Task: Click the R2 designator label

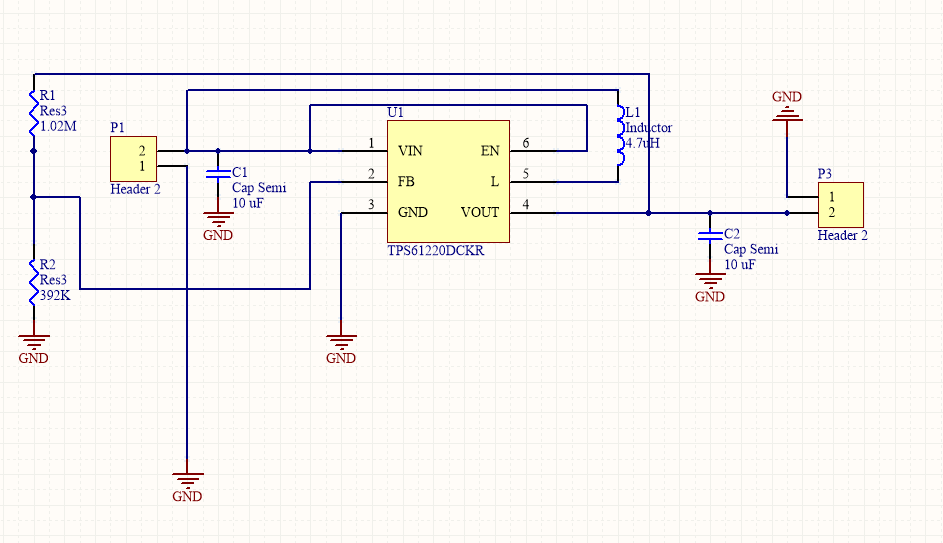Action: 48,265
